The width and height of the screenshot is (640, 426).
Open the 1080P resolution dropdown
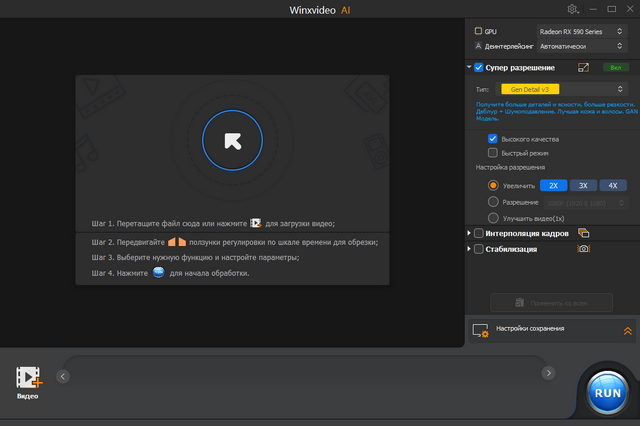coord(585,203)
